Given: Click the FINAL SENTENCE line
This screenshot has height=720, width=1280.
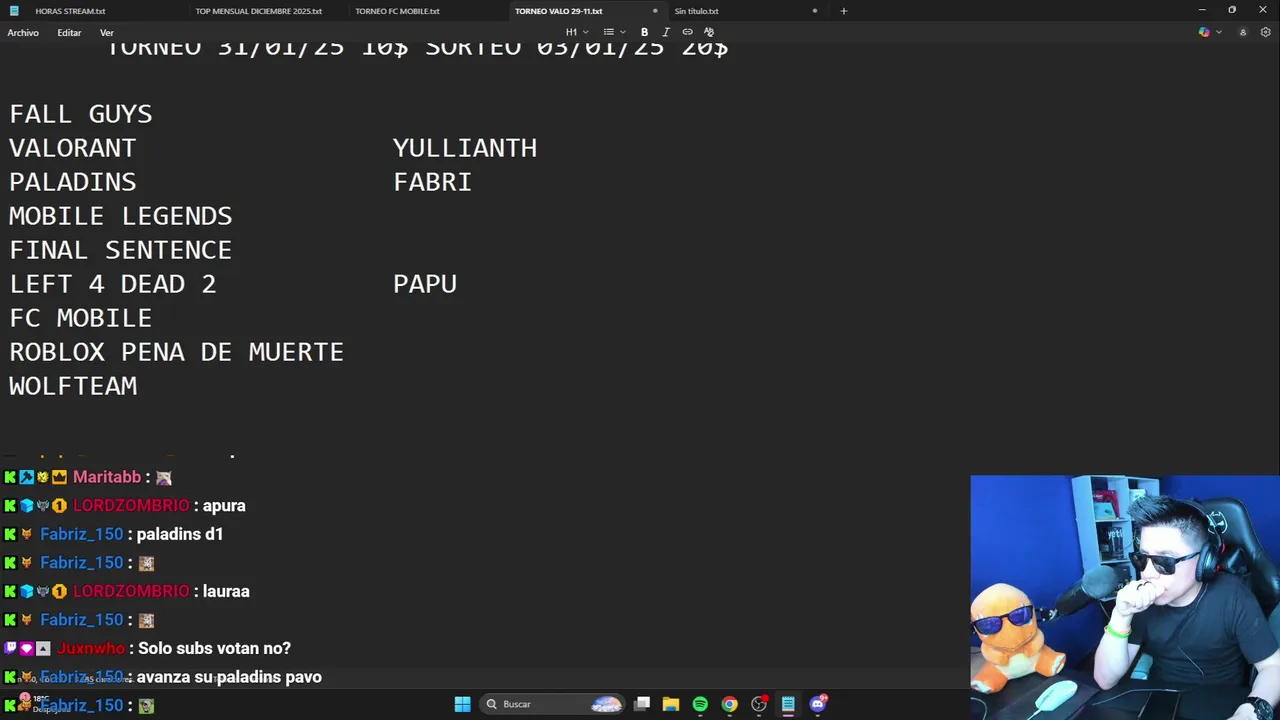Looking at the screenshot, I should coord(121,250).
